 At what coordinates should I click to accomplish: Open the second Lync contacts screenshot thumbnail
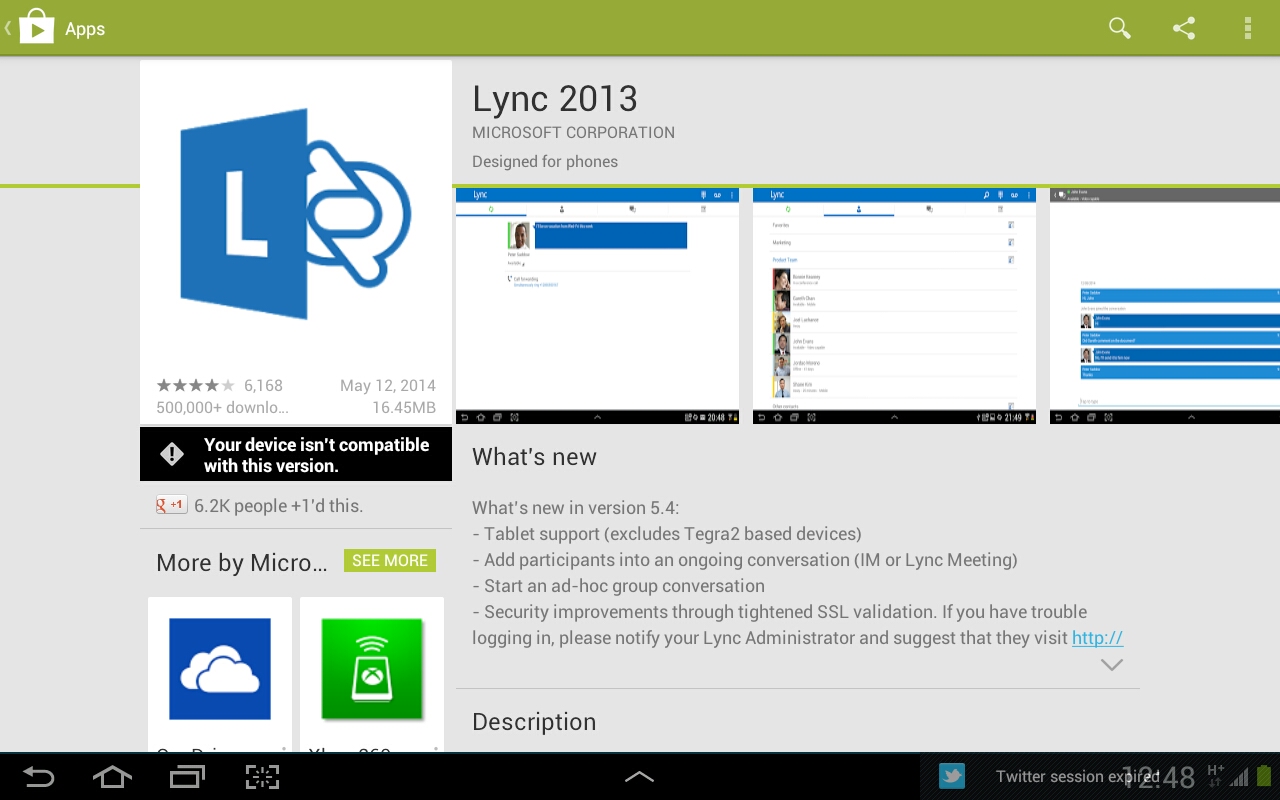pyautogui.click(x=894, y=306)
